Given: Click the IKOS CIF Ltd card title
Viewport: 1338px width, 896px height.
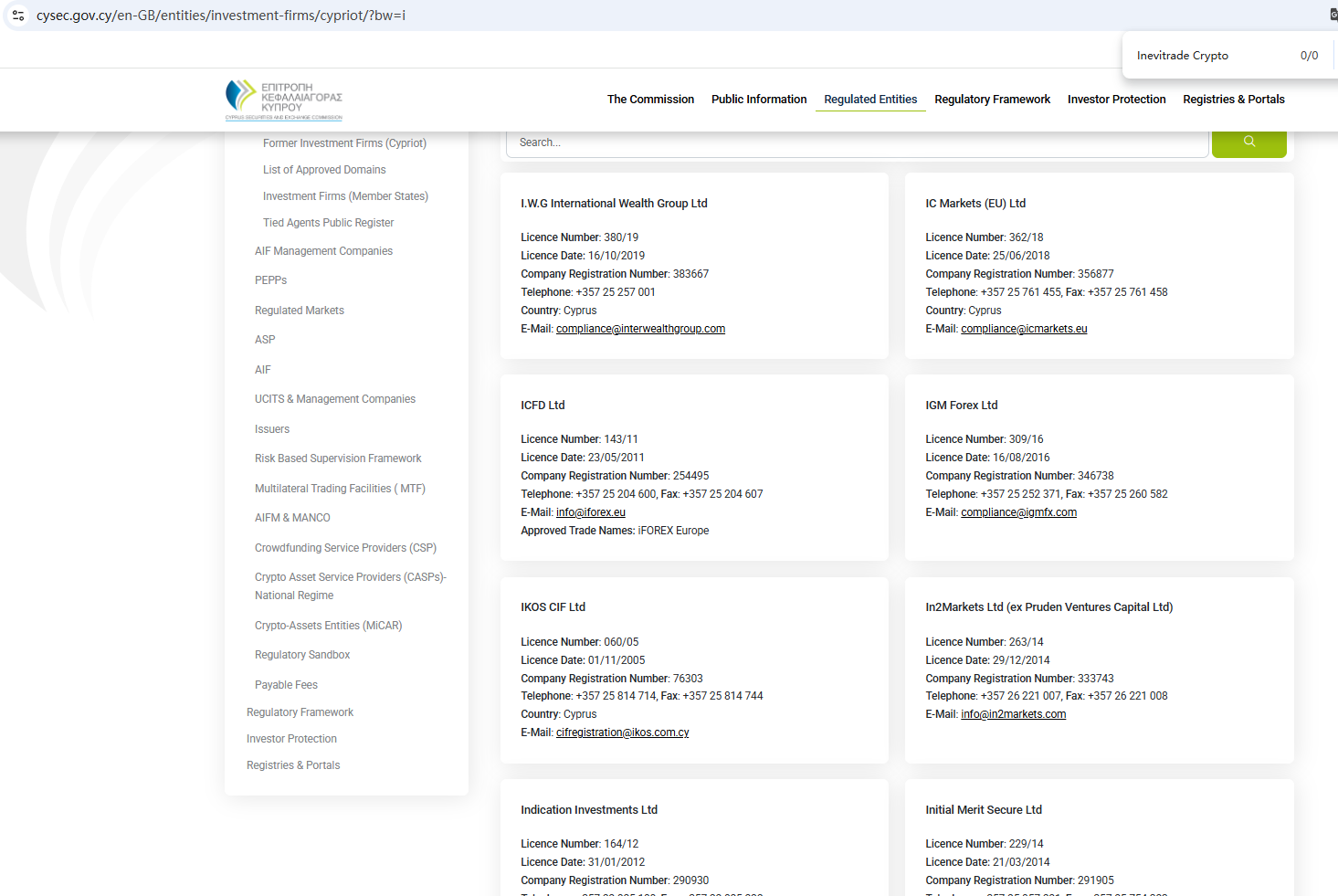Looking at the screenshot, I should click(553, 607).
